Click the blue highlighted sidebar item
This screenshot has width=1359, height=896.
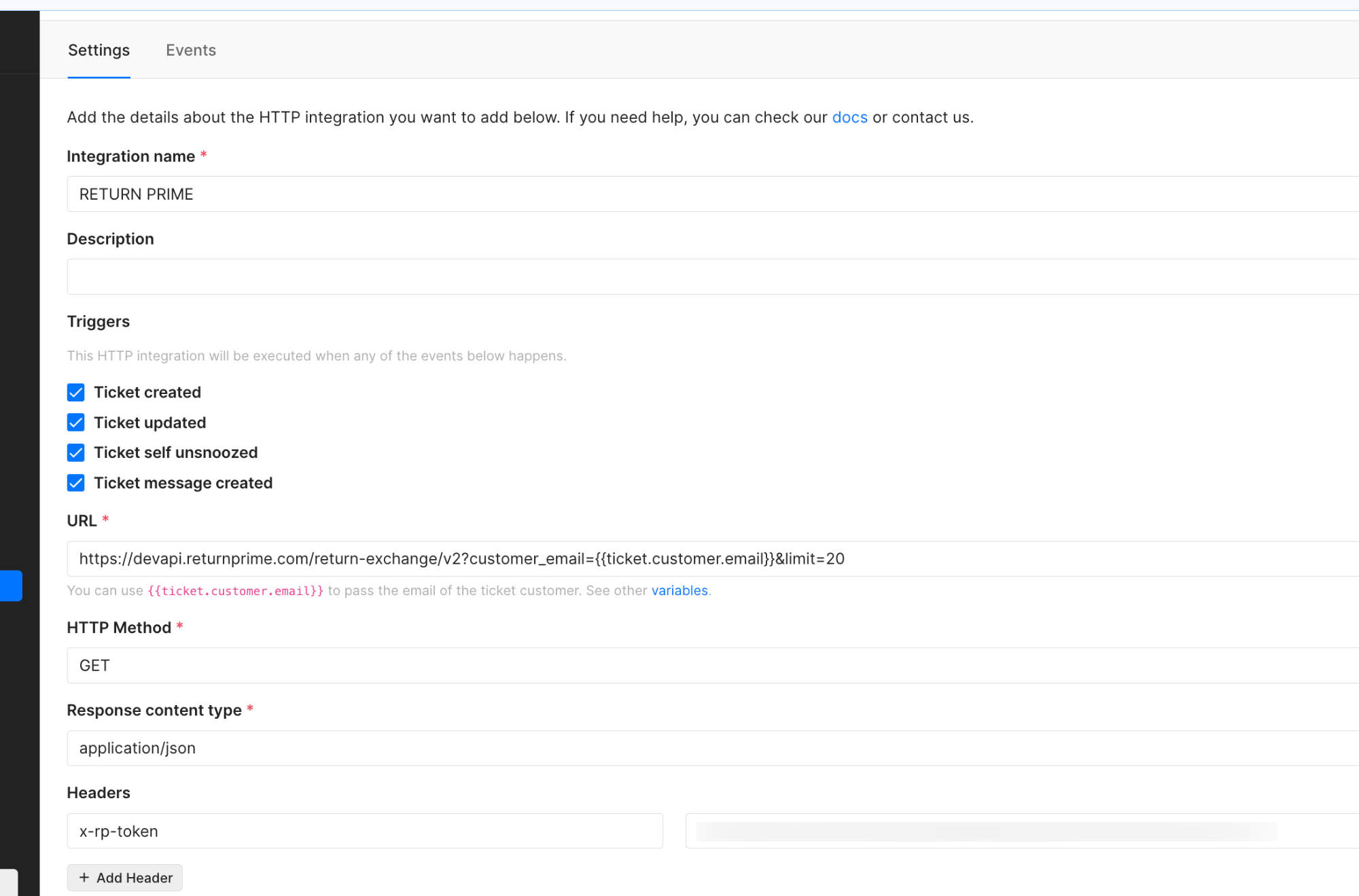click(11, 586)
